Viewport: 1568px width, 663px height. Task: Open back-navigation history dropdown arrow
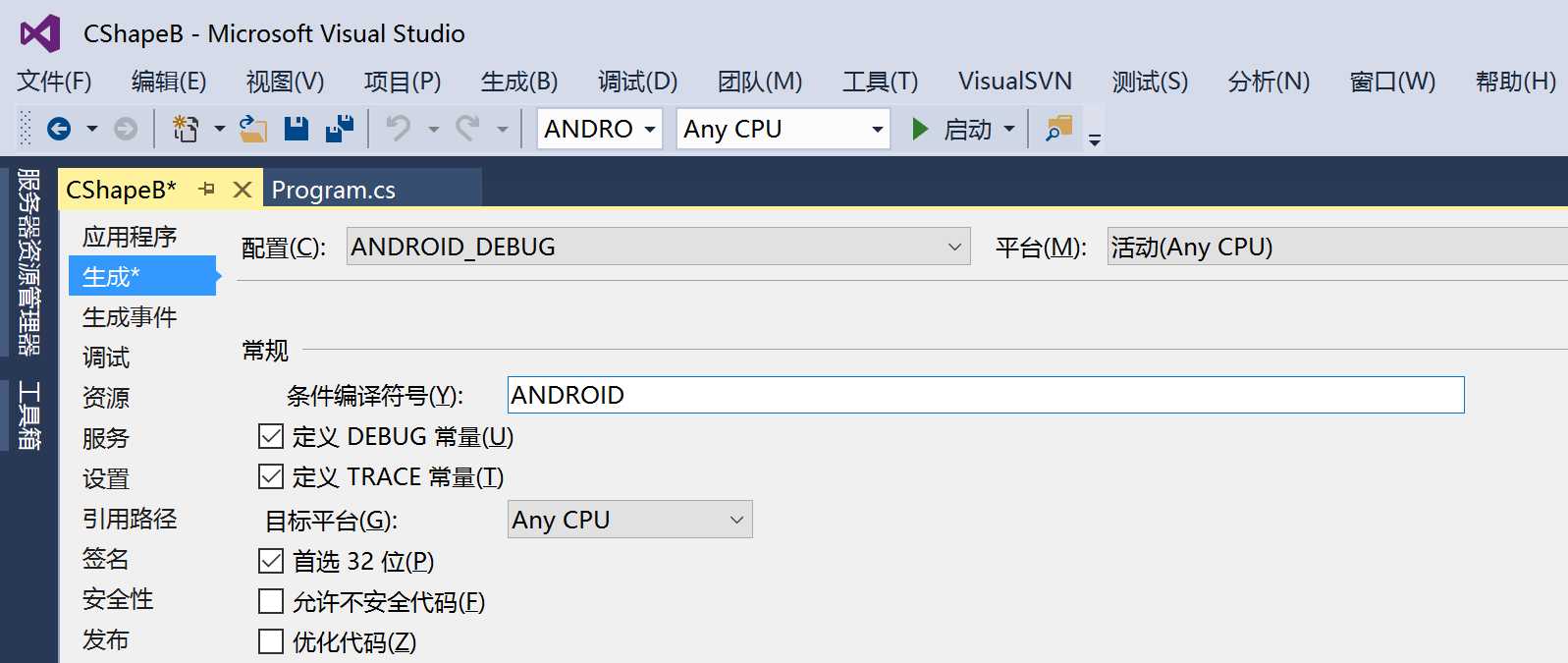click(x=92, y=129)
